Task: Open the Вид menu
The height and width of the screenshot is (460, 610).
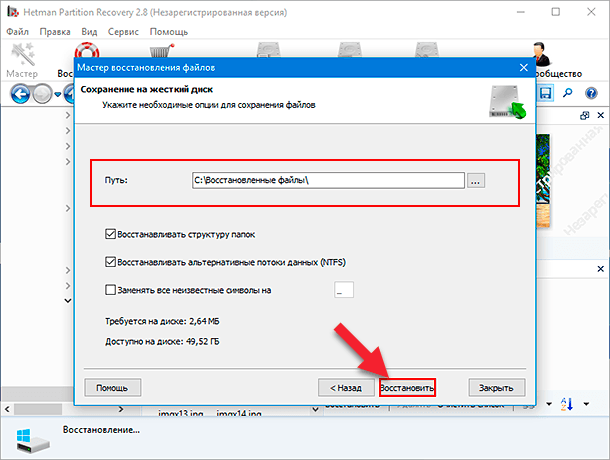Action: click(89, 32)
